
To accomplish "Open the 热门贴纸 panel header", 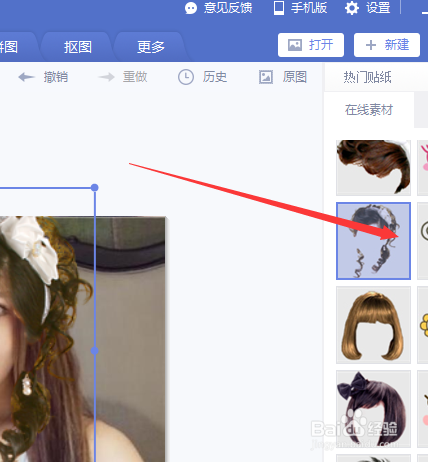I will point(367,77).
